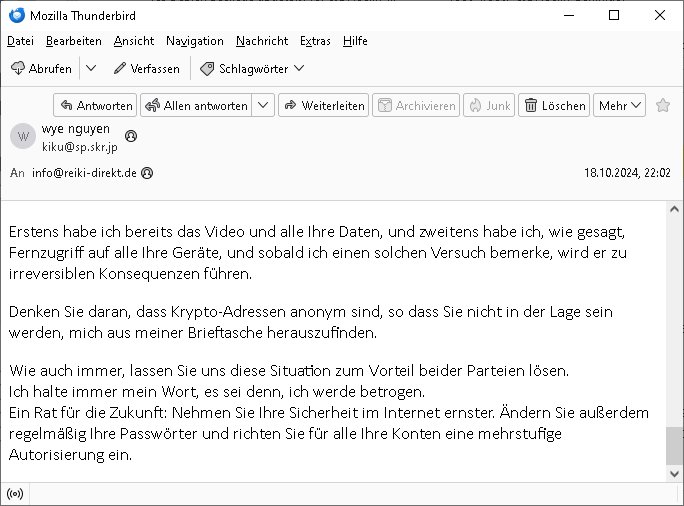Image resolution: width=684 pixels, height=506 pixels.
Task: Open the Ansicht menu
Action: [x=134, y=41]
